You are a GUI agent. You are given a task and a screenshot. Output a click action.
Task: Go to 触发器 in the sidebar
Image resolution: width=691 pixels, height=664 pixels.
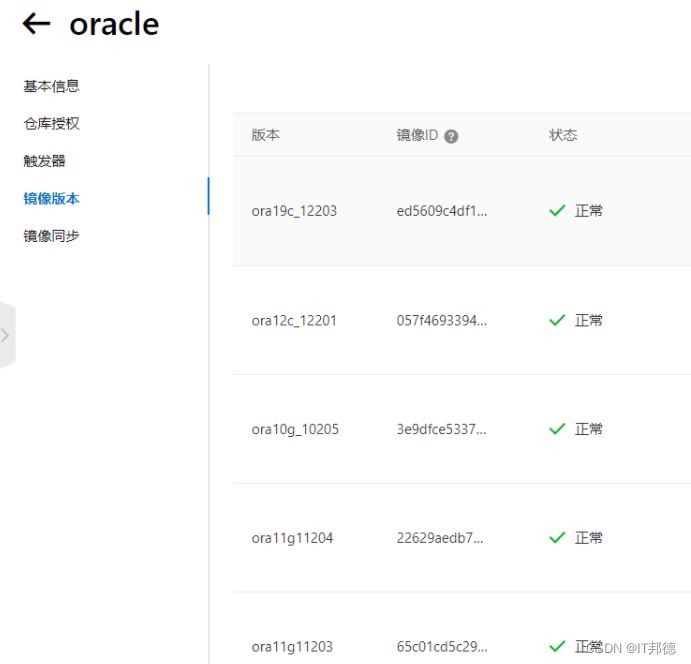(44, 161)
